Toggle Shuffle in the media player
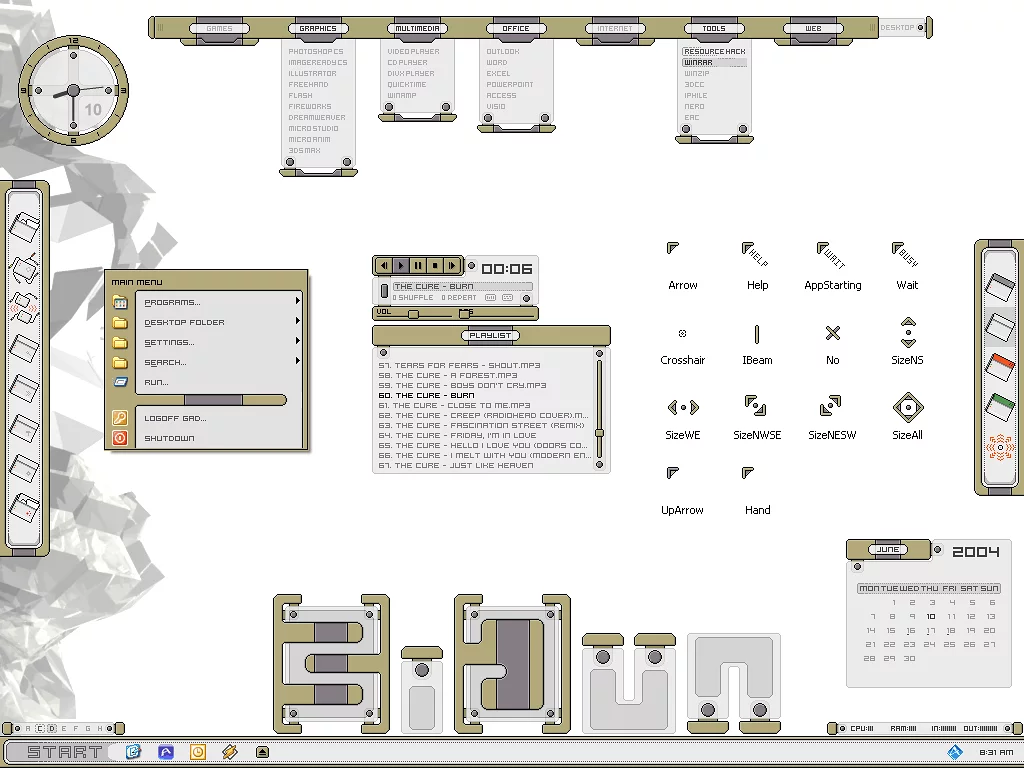The image size is (1024, 768). (x=410, y=298)
